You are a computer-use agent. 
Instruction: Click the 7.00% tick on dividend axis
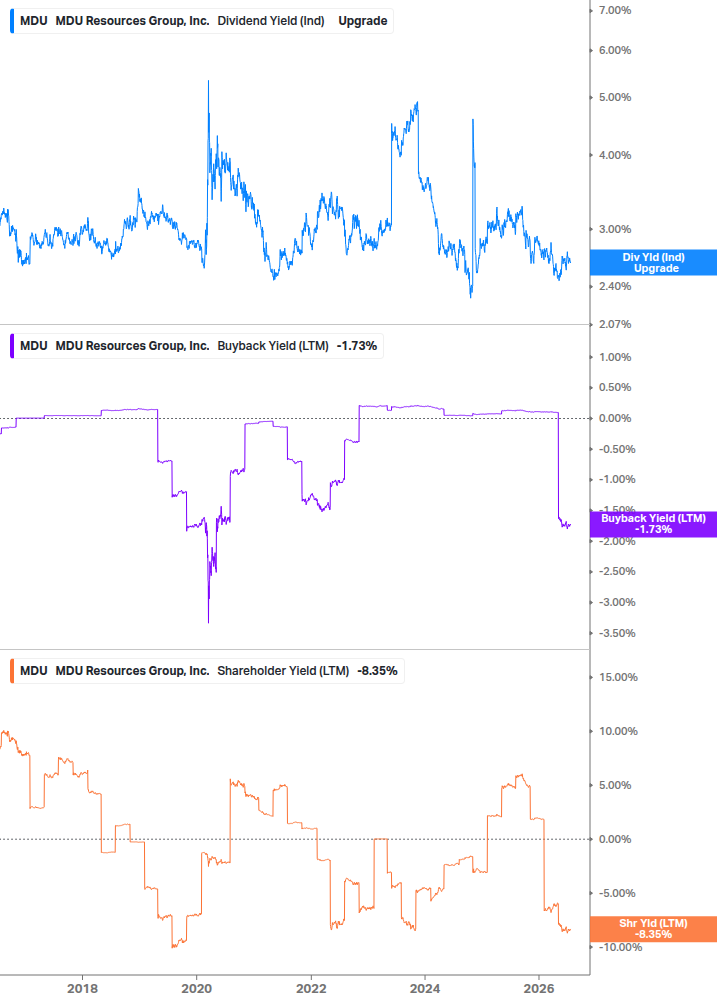tap(615, 10)
